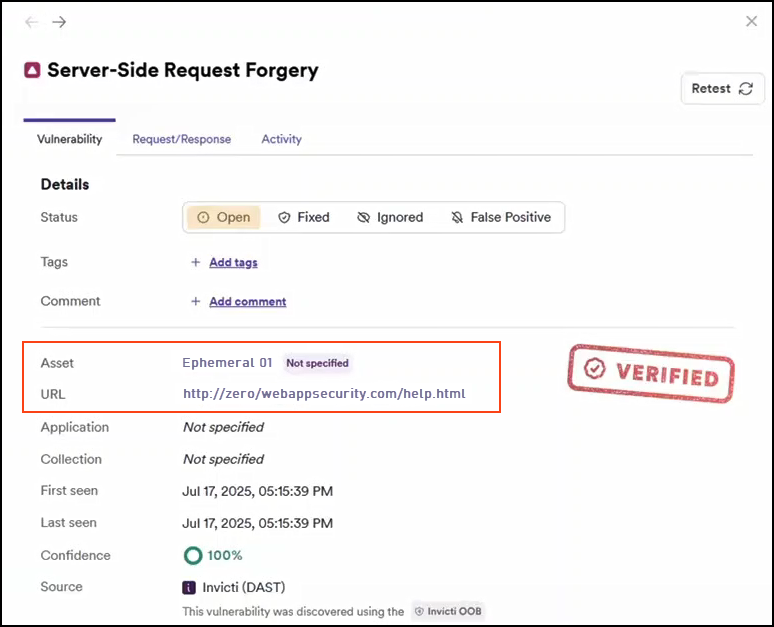Click the Application Not specified value
This screenshot has width=774, height=627.
pyautogui.click(x=223, y=427)
